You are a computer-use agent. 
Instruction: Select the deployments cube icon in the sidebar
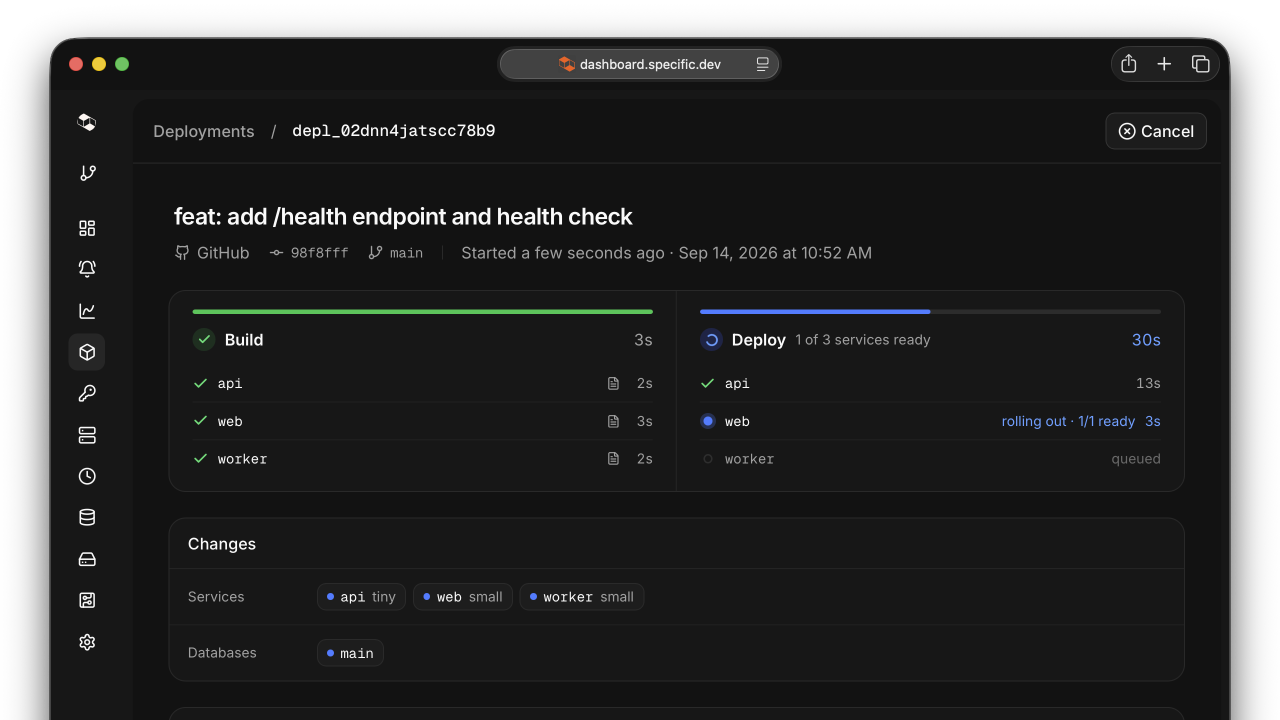pos(87,352)
